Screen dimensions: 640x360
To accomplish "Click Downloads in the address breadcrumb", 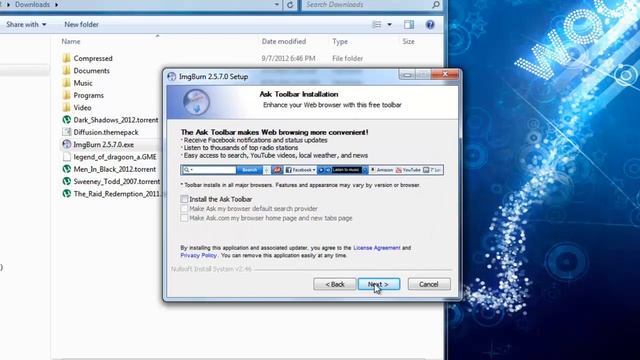I will [32, 5].
